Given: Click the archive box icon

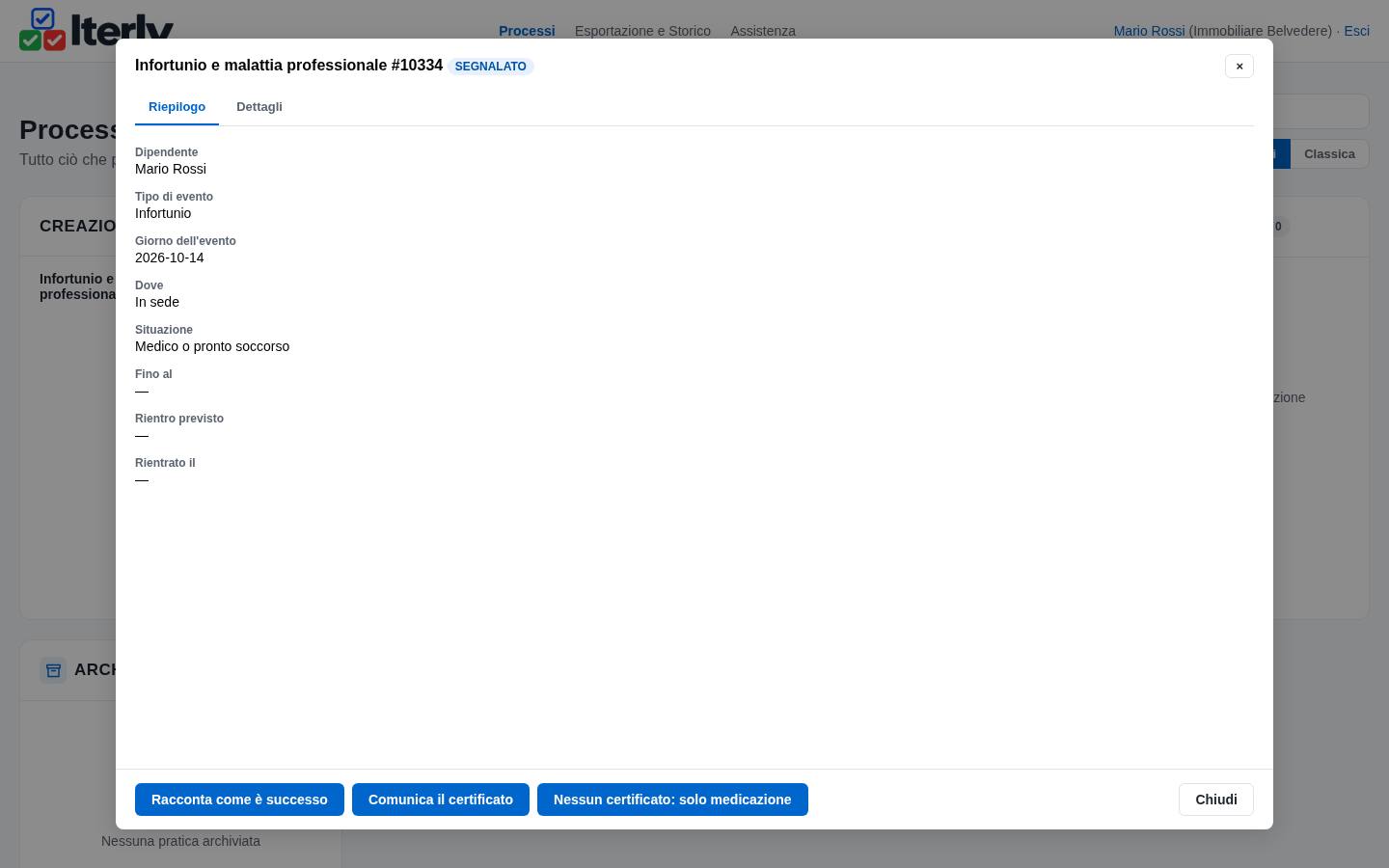Looking at the screenshot, I should [53, 670].
